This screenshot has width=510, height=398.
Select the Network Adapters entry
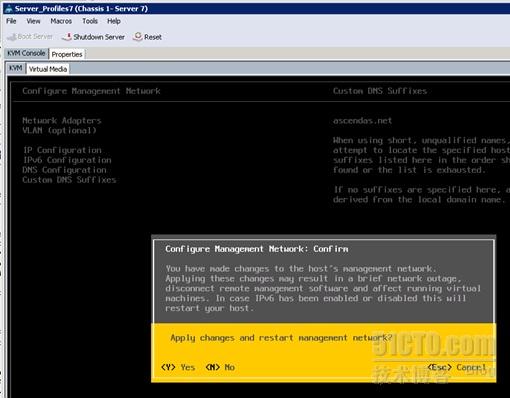[x=62, y=120]
